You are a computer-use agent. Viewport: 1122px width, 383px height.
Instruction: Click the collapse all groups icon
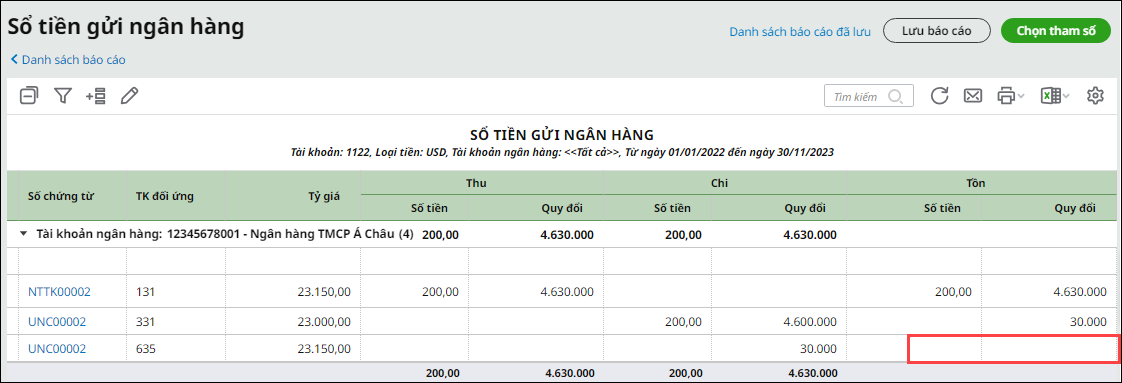[29, 96]
